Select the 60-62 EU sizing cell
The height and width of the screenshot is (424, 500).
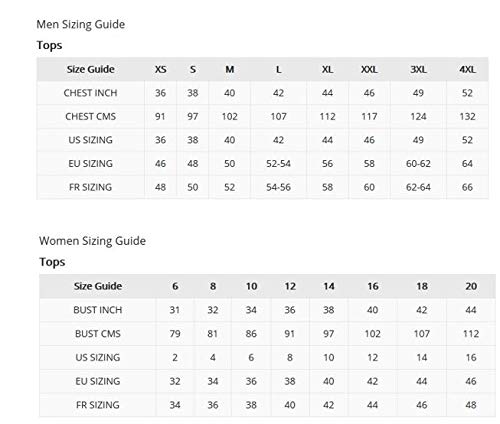pyautogui.click(x=418, y=164)
